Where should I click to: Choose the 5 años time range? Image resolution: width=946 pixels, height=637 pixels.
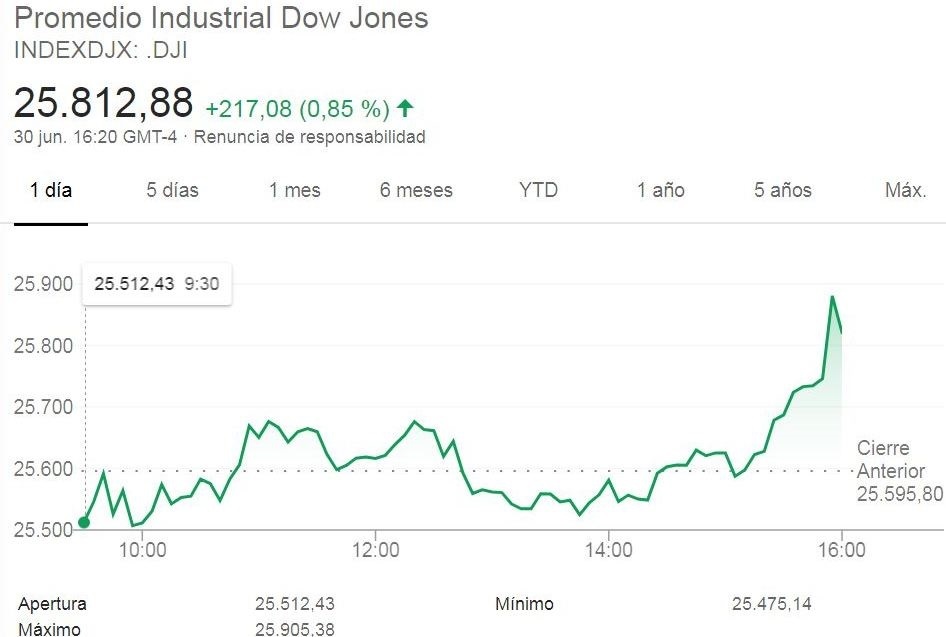783,190
